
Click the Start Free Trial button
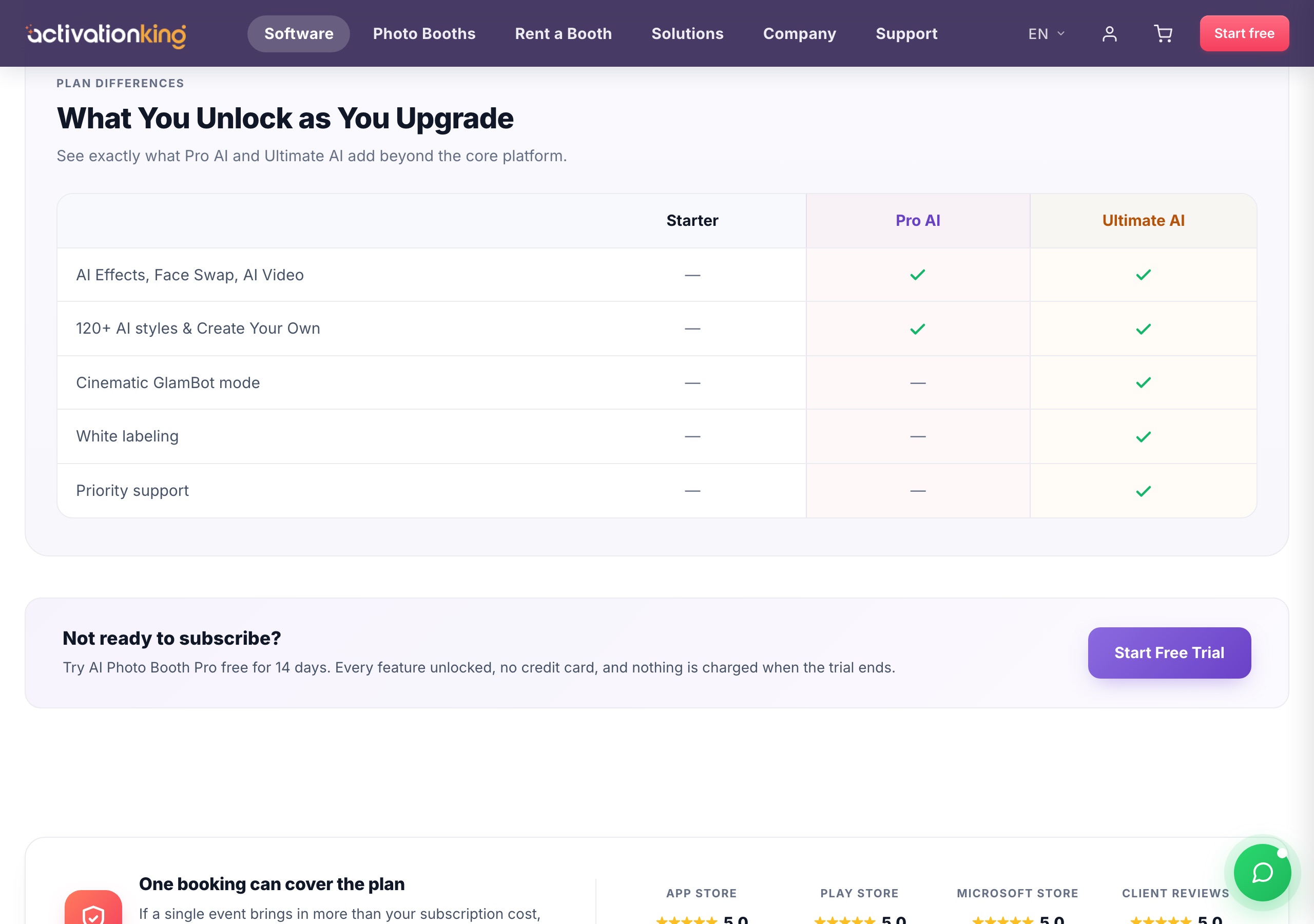click(x=1169, y=652)
